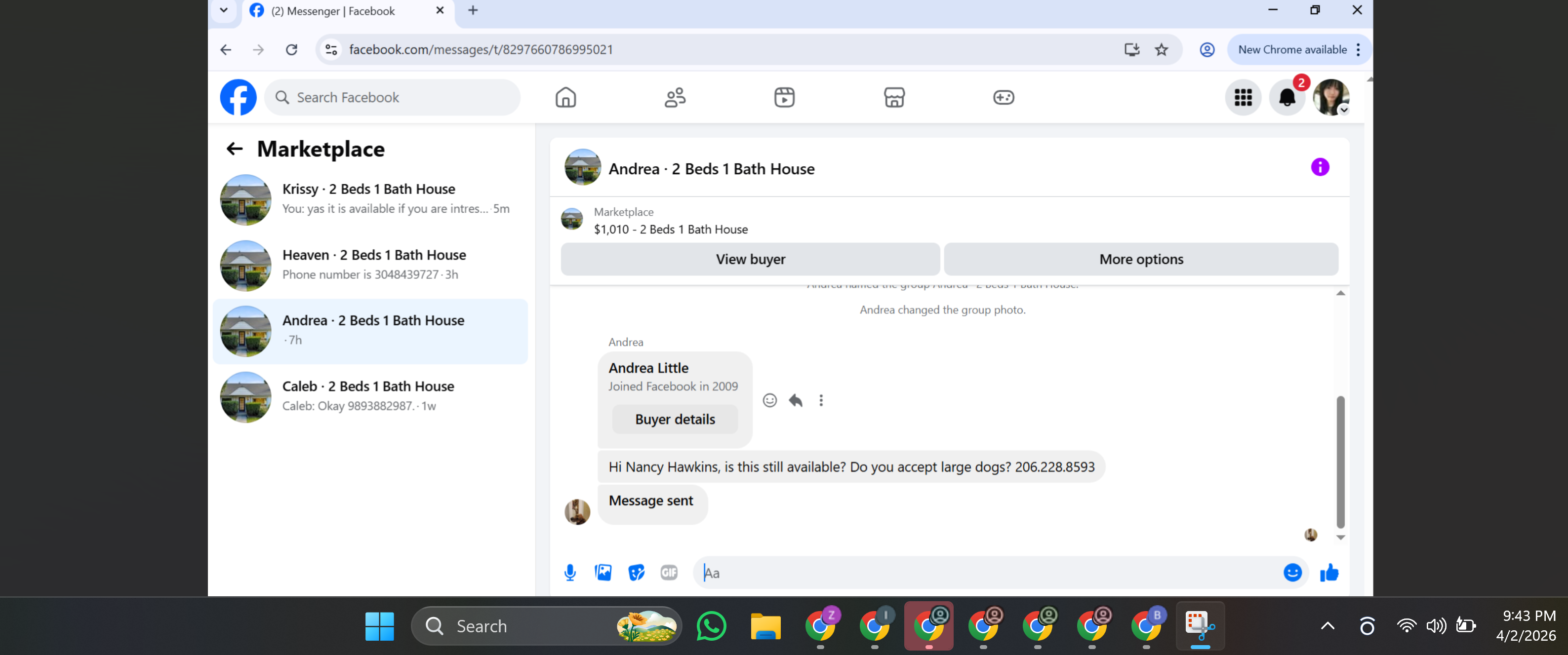Open the Wi-Fi network tray icon
Image resolution: width=1568 pixels, height=655 pixels.
(1406, 626)
